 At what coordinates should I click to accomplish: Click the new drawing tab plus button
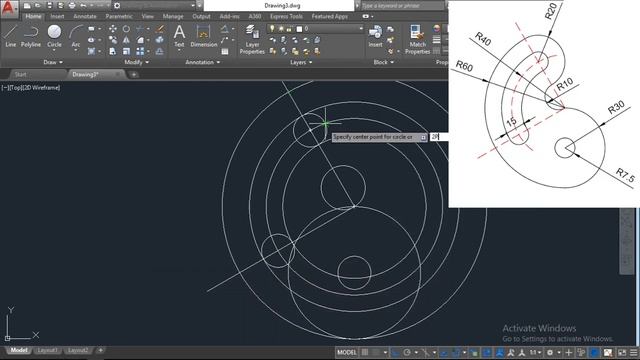pos(134,75)
